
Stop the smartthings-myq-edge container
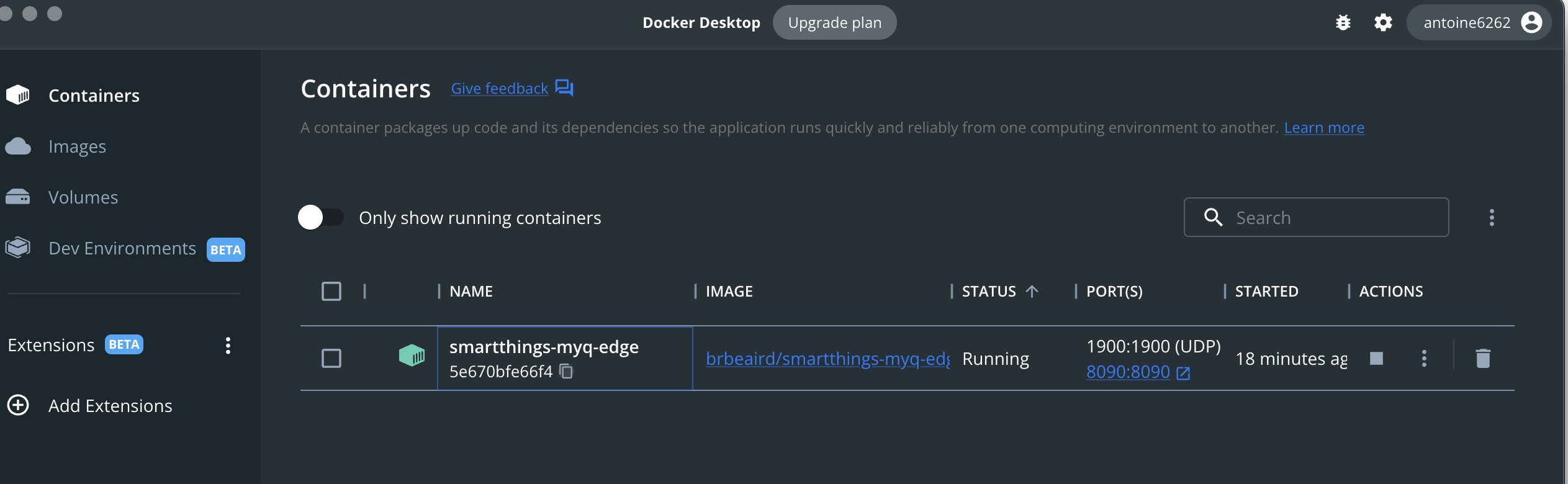pyautogui.click(x=1376, y=358)
